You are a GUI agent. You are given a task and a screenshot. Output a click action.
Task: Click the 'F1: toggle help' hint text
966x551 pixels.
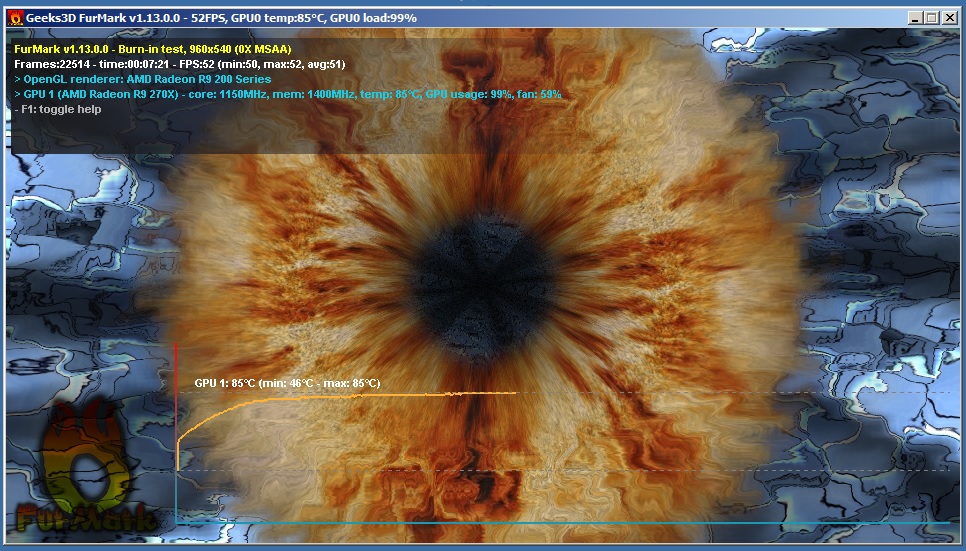coord(57,109)
